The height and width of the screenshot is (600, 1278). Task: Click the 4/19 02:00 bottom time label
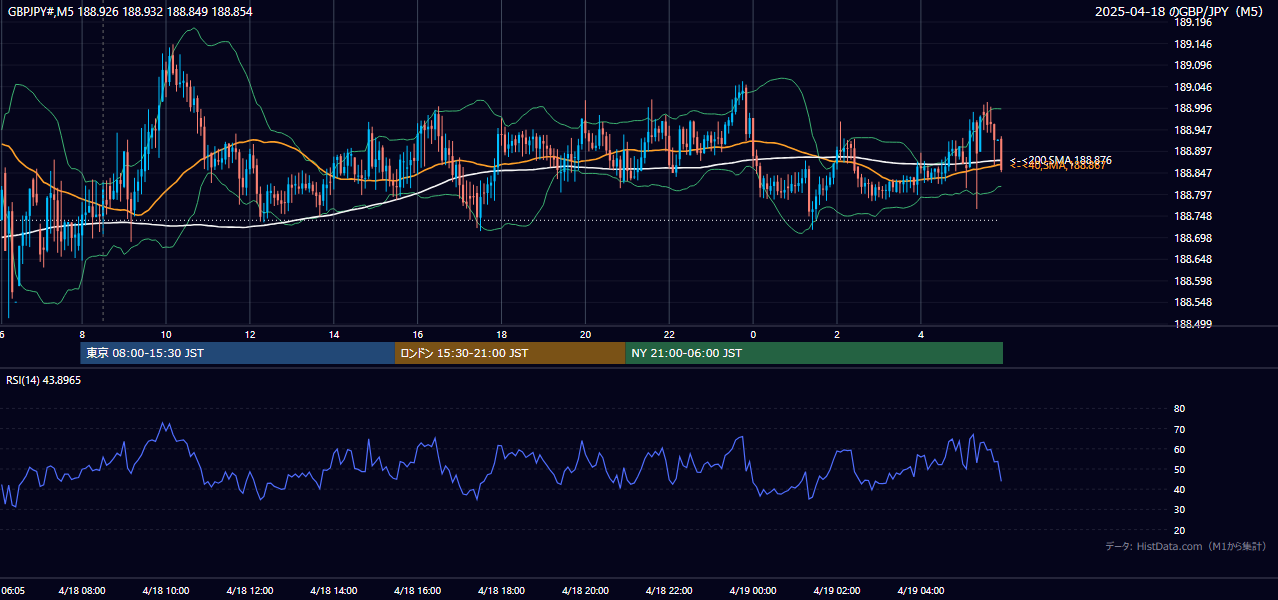(837, 591)
